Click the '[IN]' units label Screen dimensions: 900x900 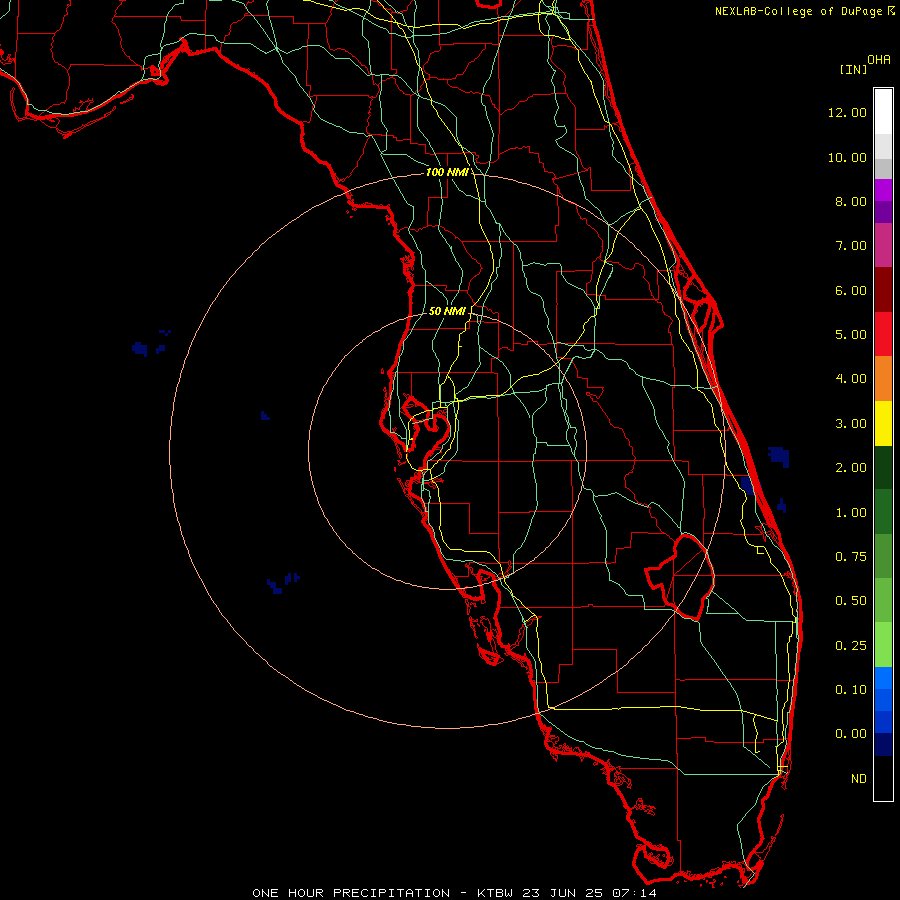point(854,70)
